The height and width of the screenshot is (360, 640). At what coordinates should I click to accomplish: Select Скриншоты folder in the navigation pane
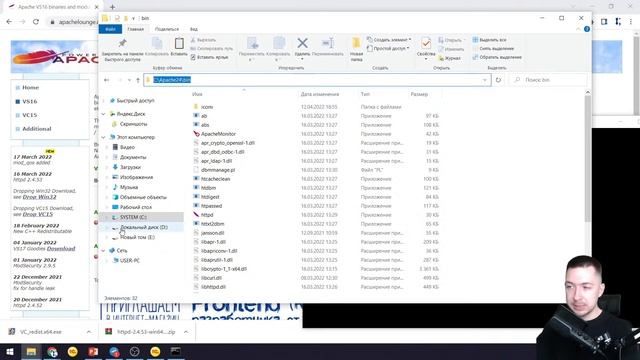pos(133,124)
